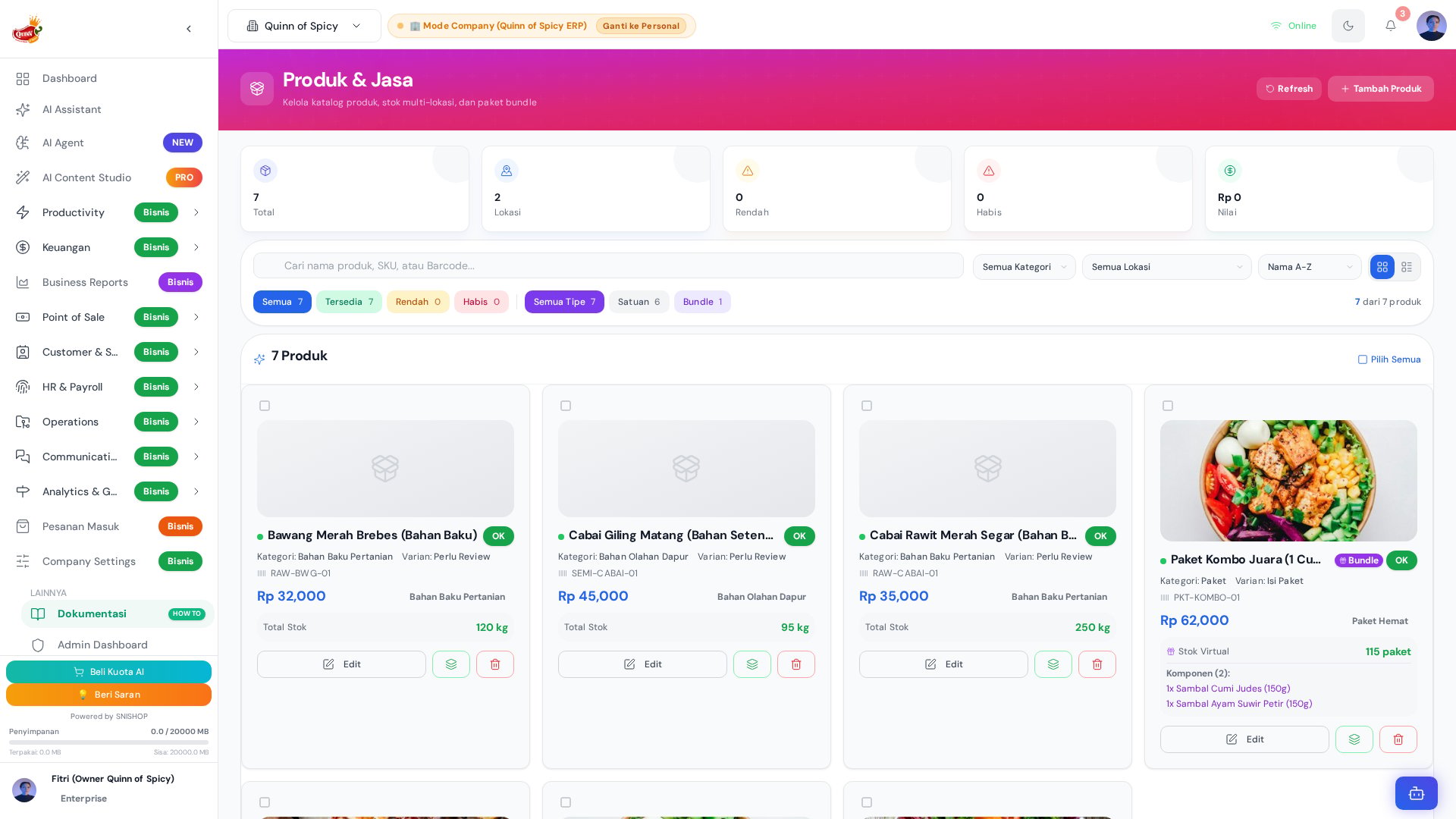The height and width of the screenshot is (819, 1456).
Task: Open notifications bell
Action: (1390, 26)
